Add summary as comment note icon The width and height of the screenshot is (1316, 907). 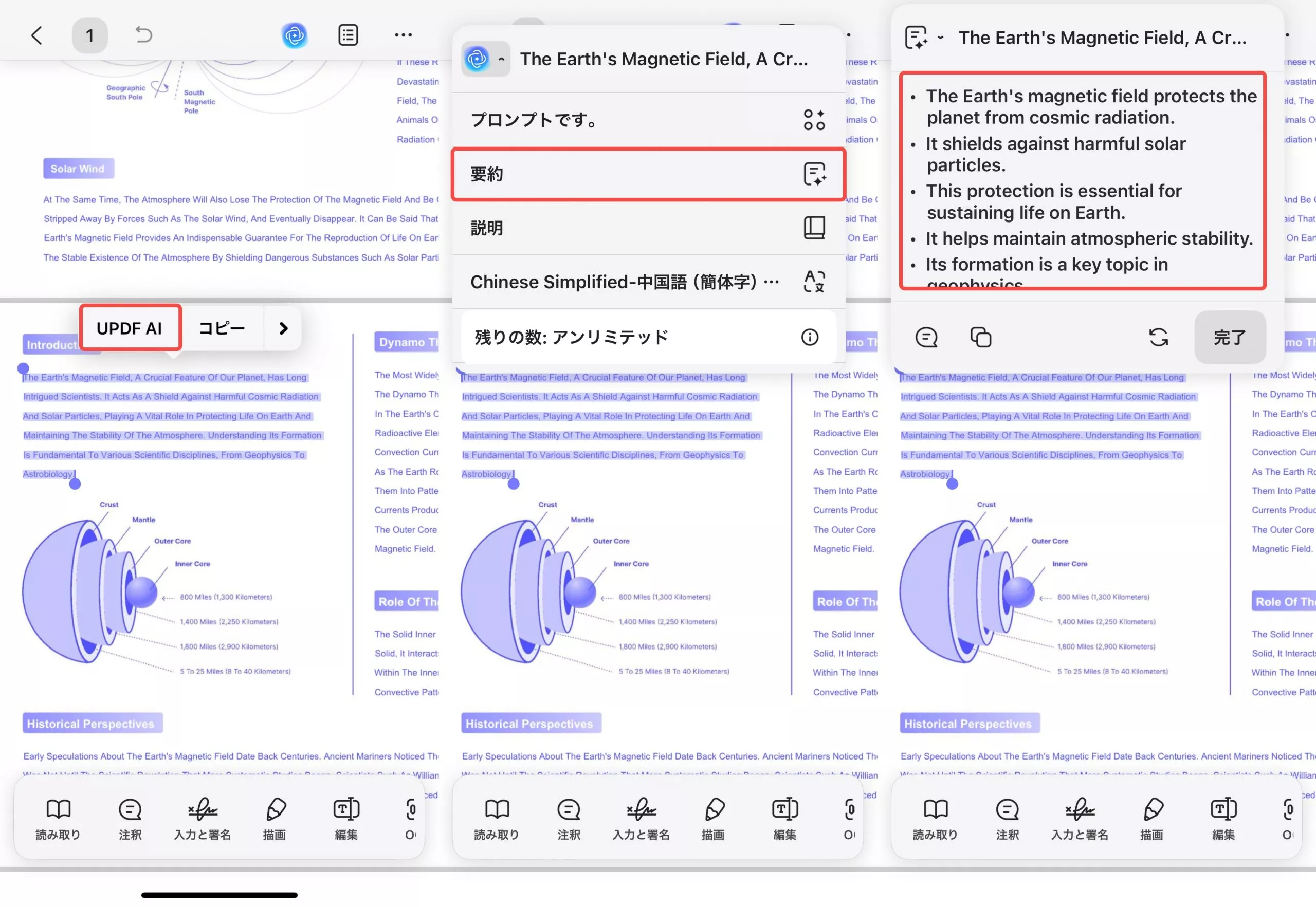(926, 338)
